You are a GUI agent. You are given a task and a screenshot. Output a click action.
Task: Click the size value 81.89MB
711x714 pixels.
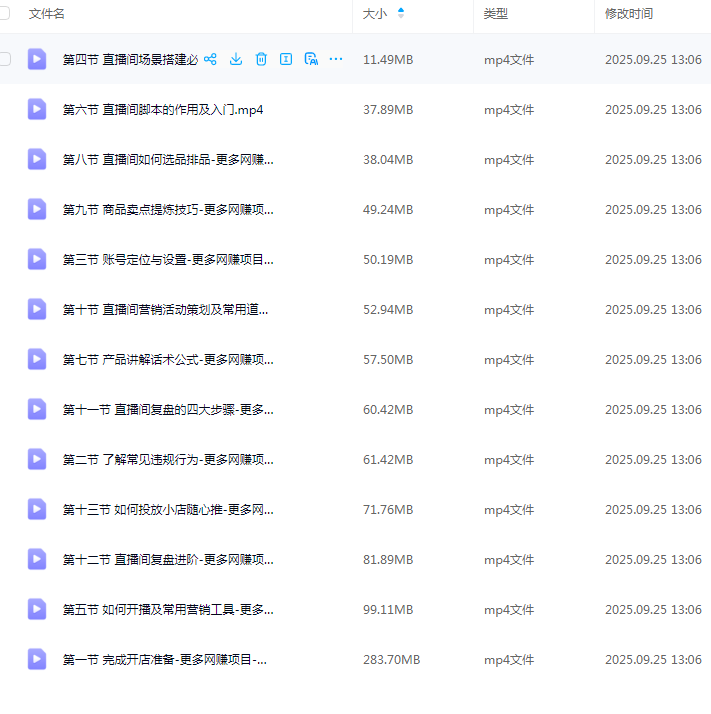[388, 560]
